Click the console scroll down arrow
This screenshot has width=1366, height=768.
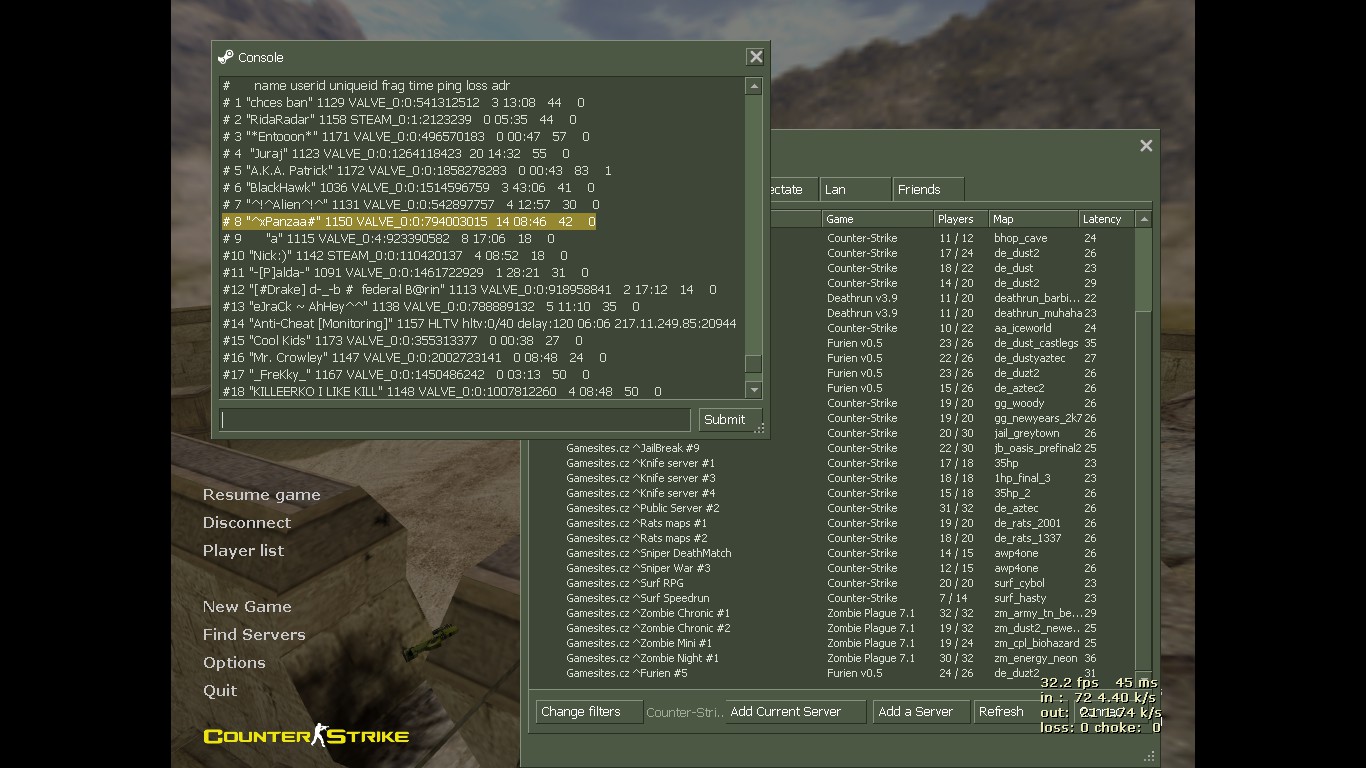pyautogui.click(x=754, y=390)
